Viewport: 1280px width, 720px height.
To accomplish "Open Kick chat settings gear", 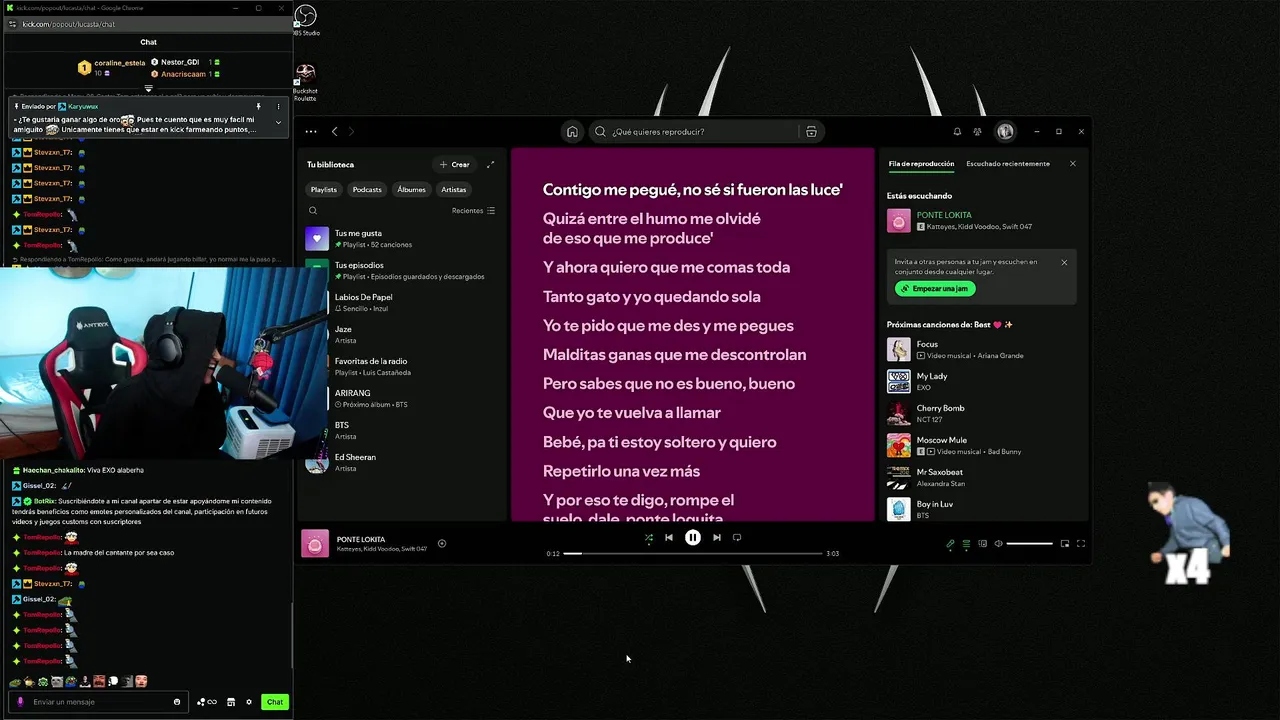I will click(249, 702).
